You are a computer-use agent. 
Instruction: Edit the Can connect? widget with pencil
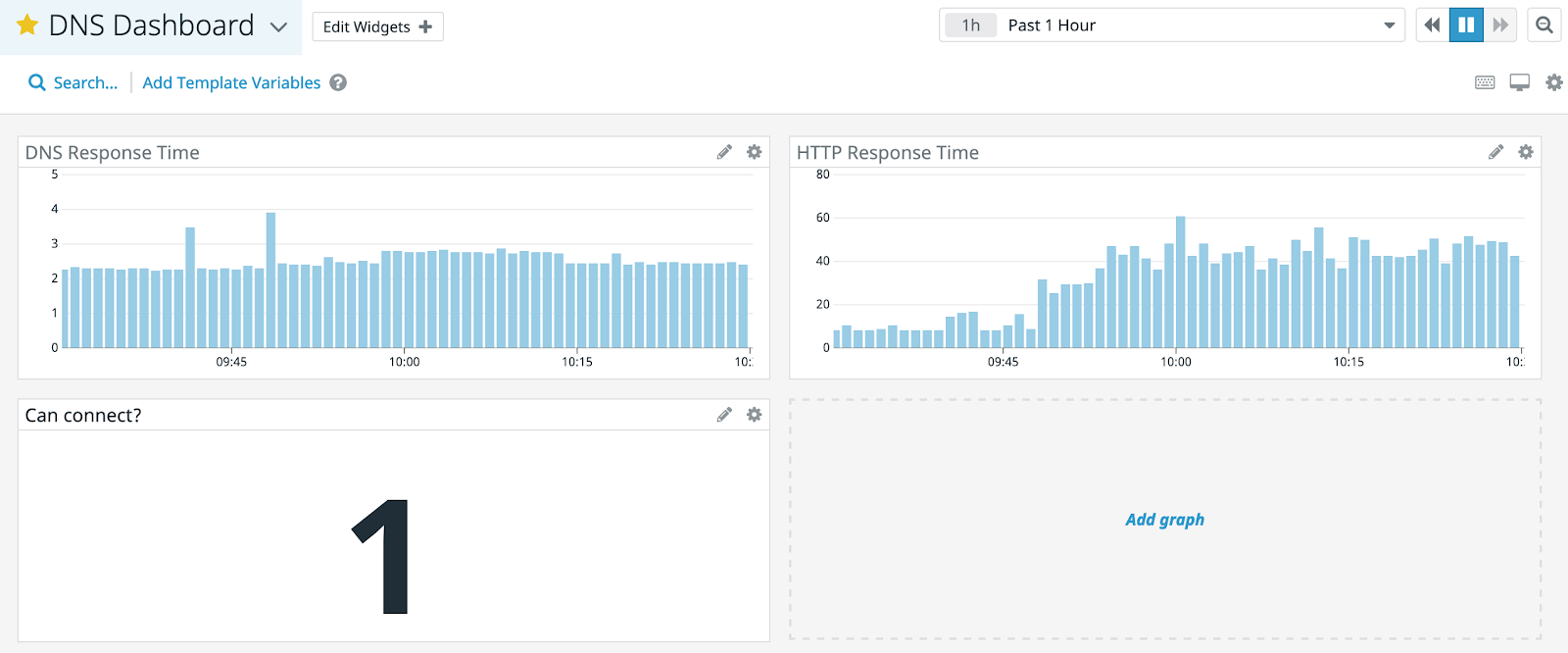[724, 415]
